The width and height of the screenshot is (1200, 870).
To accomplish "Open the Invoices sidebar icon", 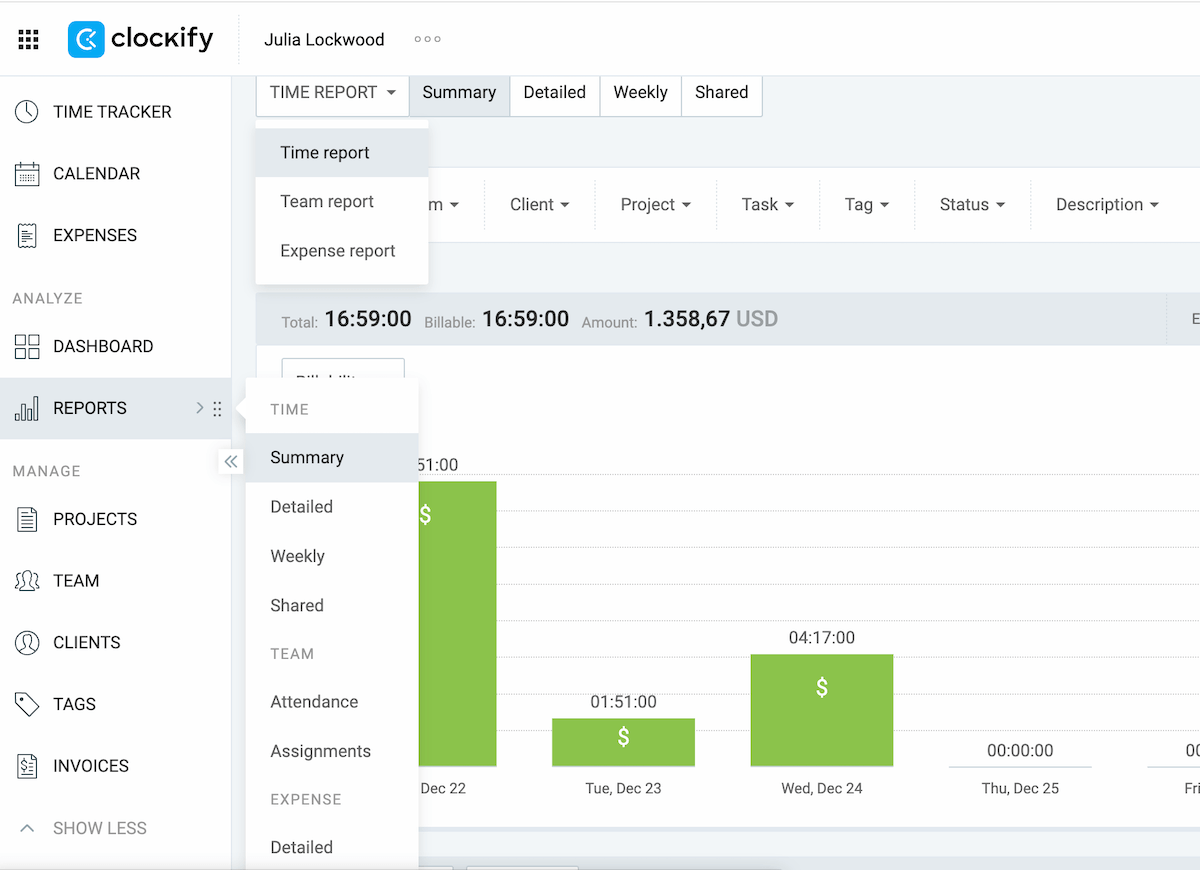I will [28, 765].
